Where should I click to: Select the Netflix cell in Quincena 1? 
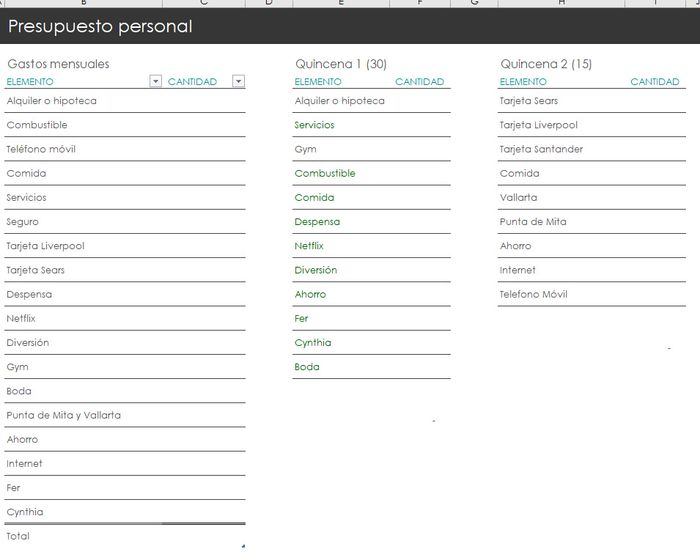click(309, 246)
